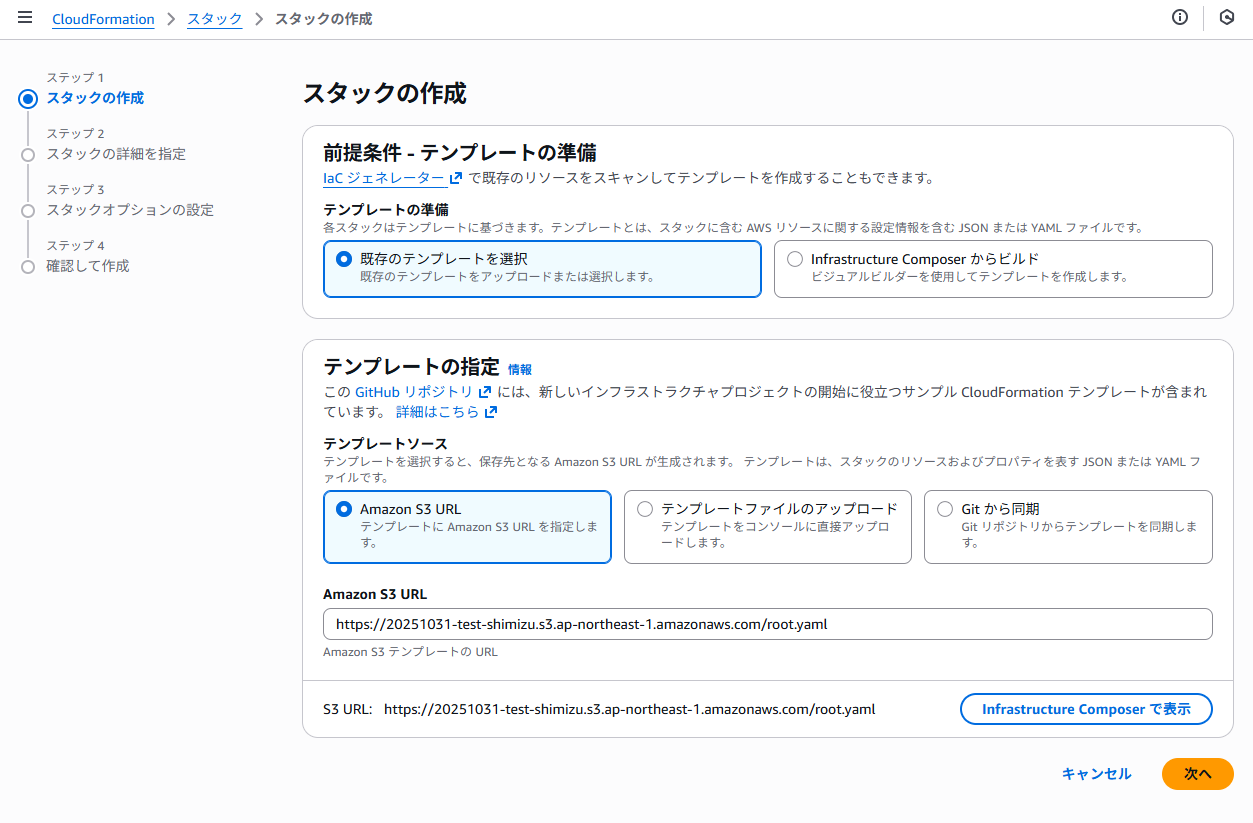The height and width of the screenshot is (823, 1253).
Task: Select step 4 確認して作成
Action: (88, 266)
